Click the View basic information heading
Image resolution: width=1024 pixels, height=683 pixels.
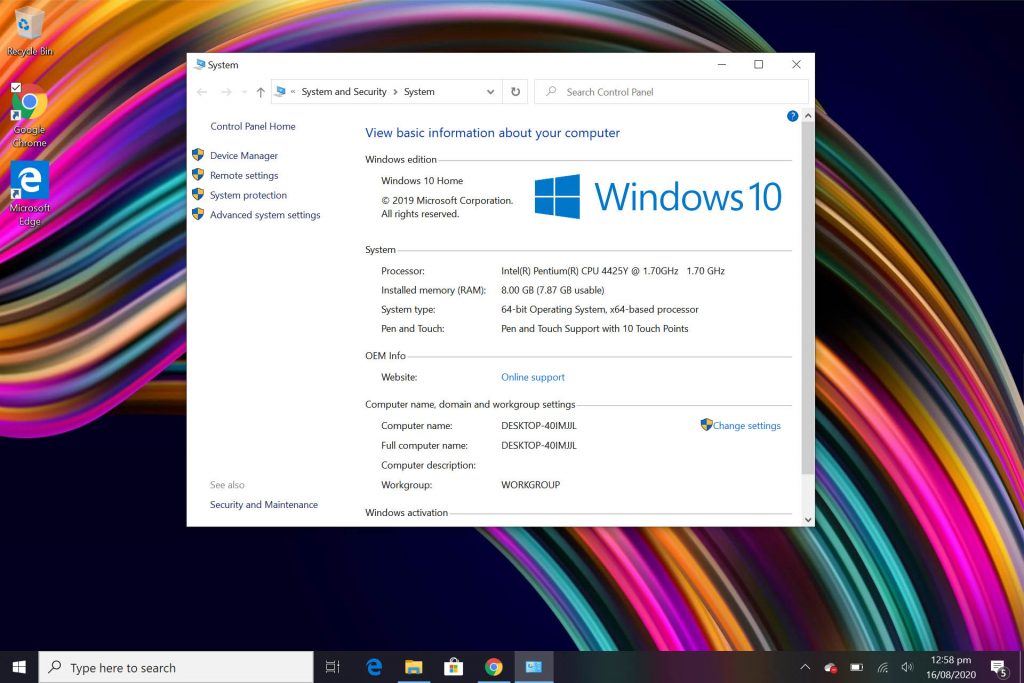click(x=492, y=133)
